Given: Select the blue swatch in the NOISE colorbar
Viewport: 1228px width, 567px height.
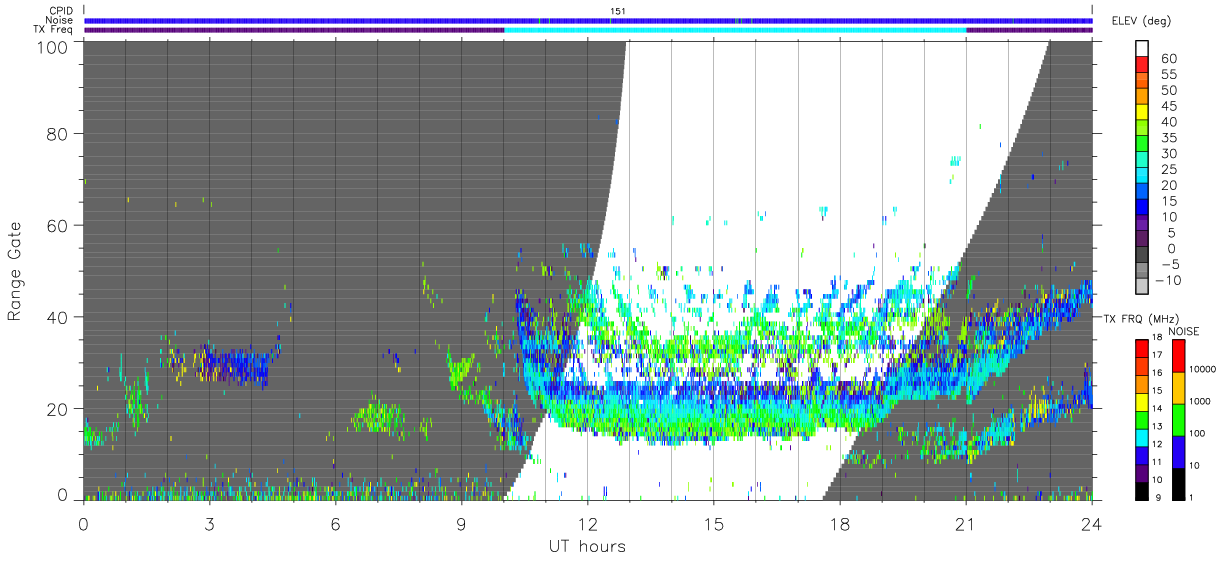Looking at the screenshot, I should pos(1179,451).
